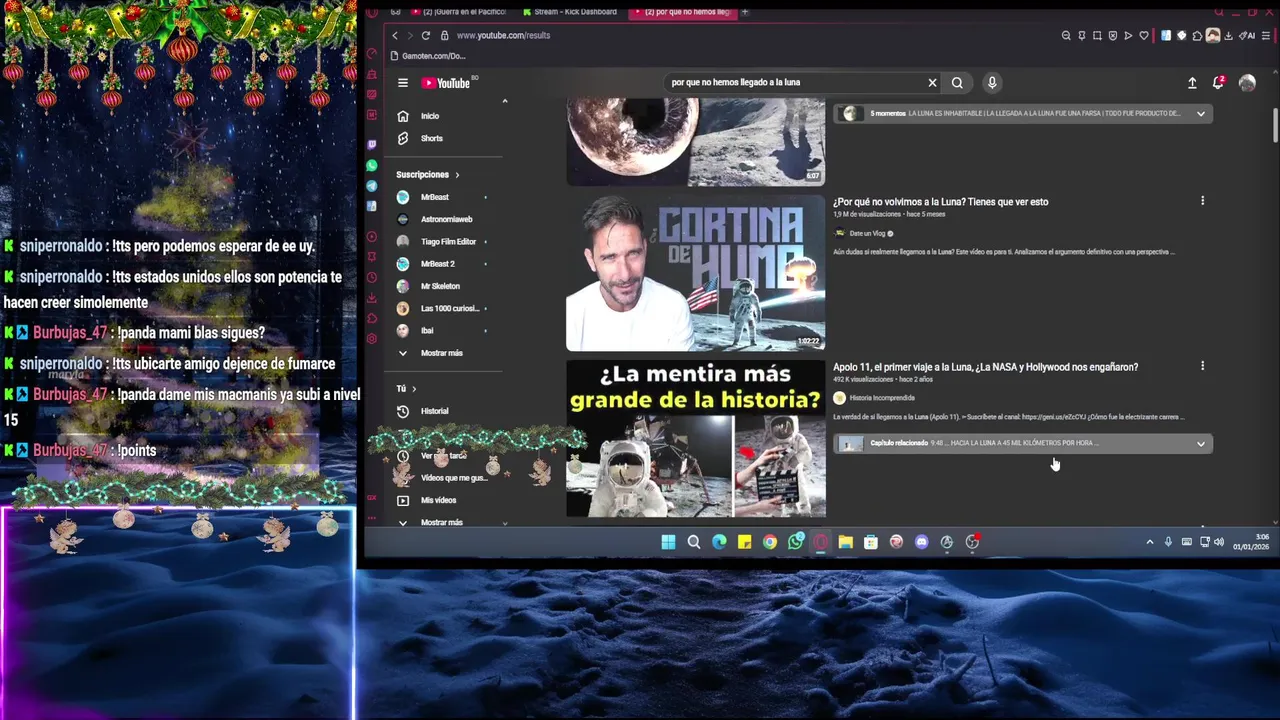
Task: Open Twitch in Opera sidebar
Action: (x=372, y=144)
